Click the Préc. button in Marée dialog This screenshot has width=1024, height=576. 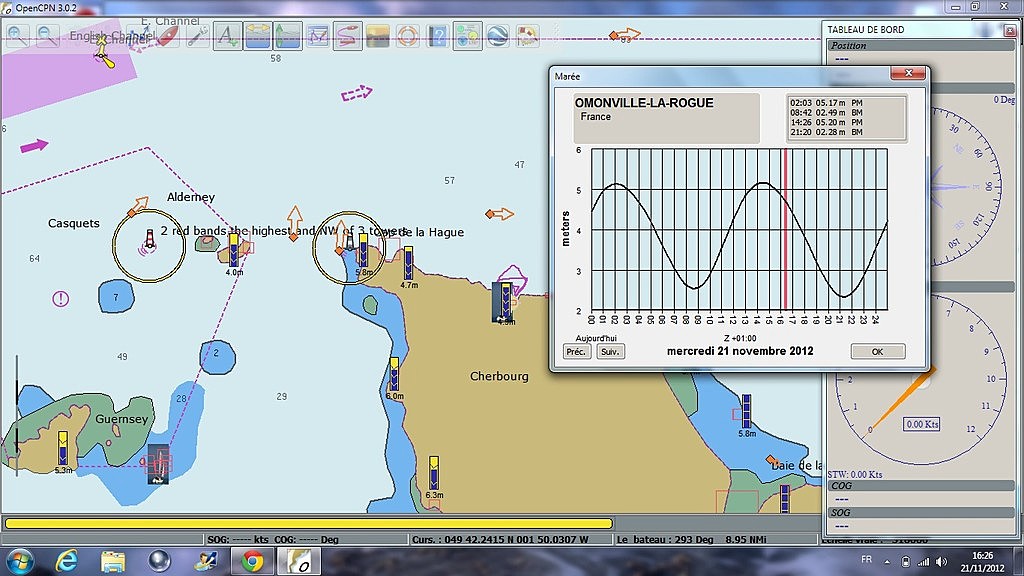click(577, 351)
